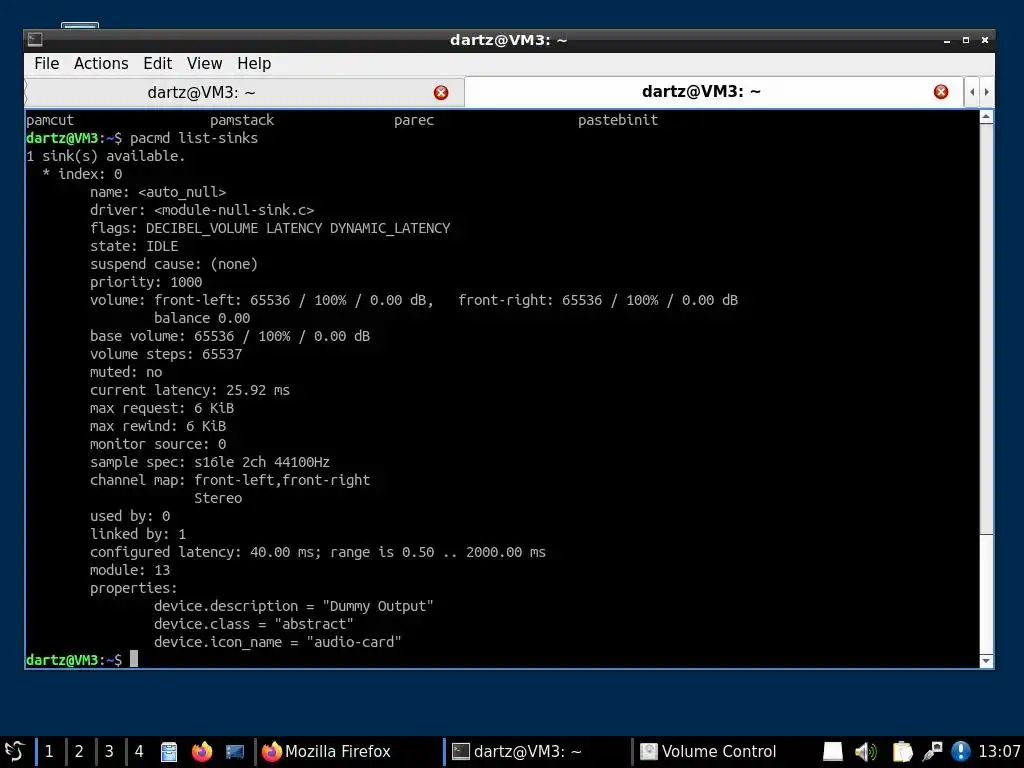This screenshot has height=768, width=1024.
Task: Click the line 'current latency: 25.92 ms'
Action: [x=190, y=391]
